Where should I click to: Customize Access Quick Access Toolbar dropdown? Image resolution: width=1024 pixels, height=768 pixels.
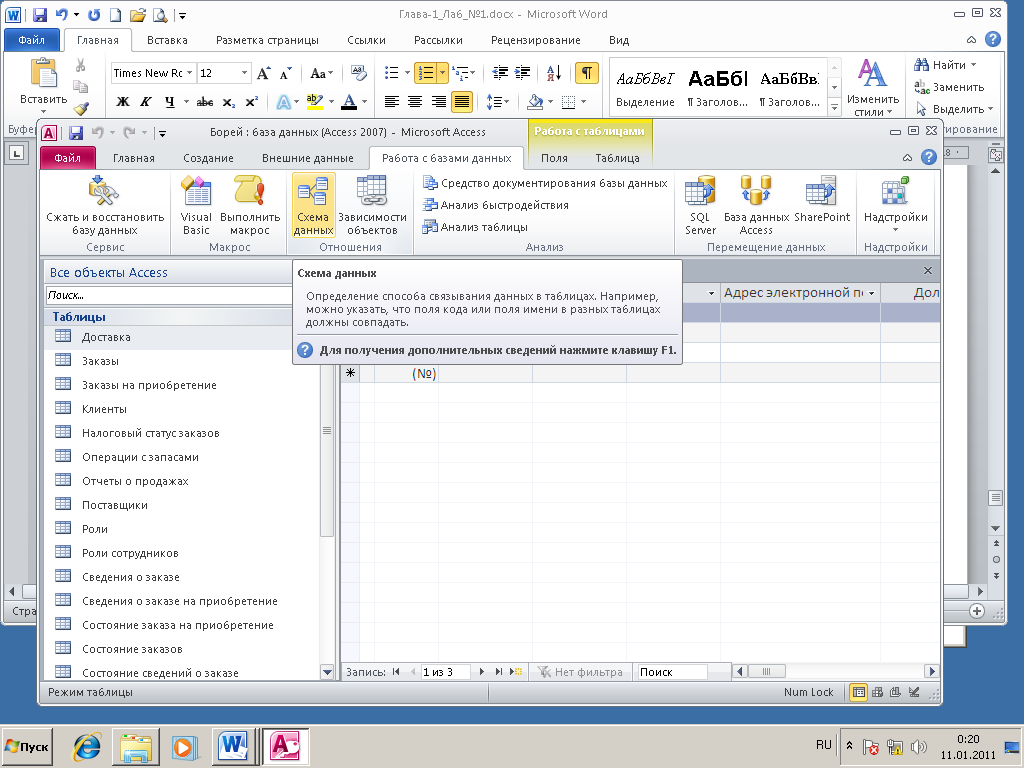[163, 134]
